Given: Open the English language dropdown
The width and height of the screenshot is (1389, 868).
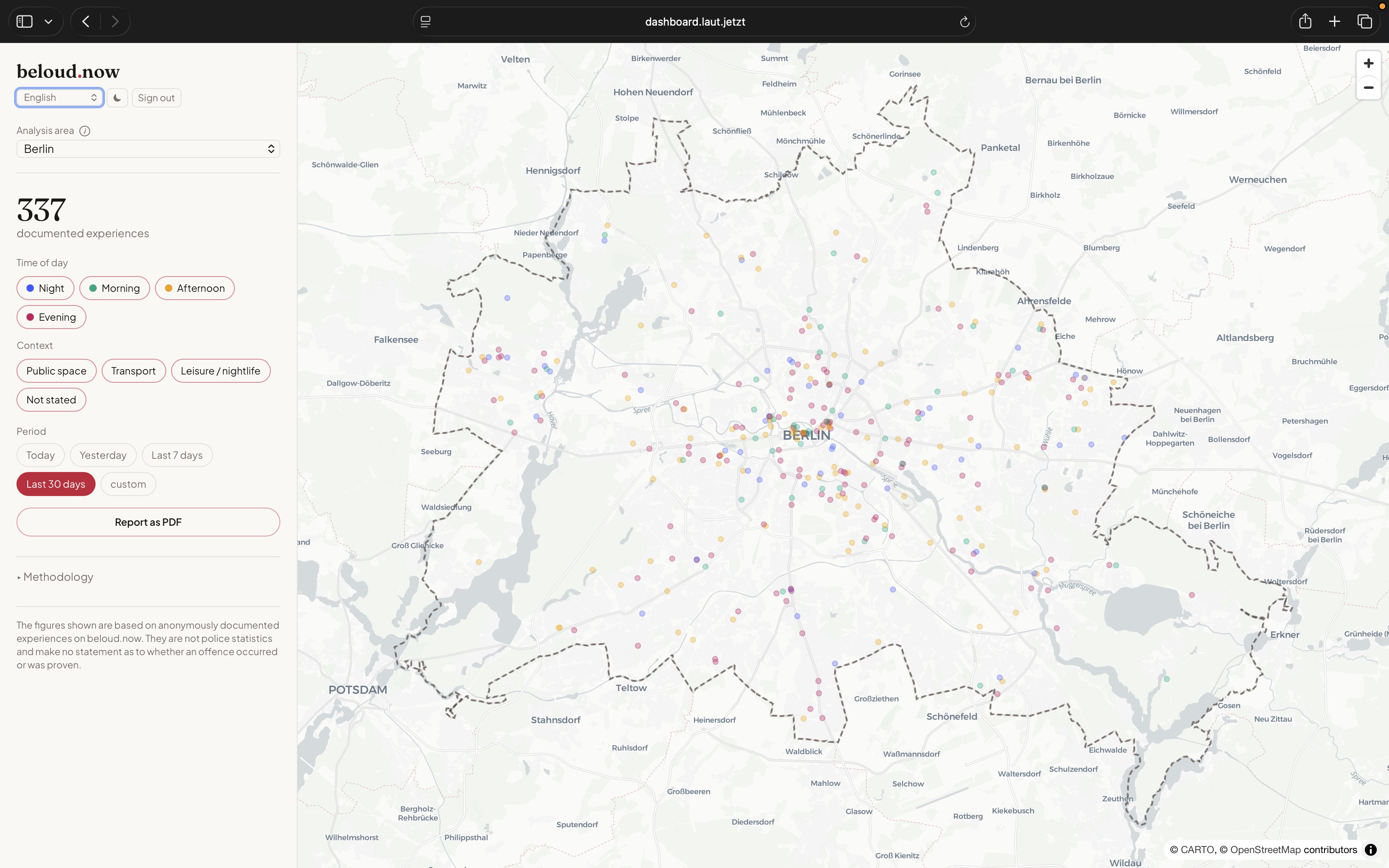Looking at the screenshot, I should point(59,98).
